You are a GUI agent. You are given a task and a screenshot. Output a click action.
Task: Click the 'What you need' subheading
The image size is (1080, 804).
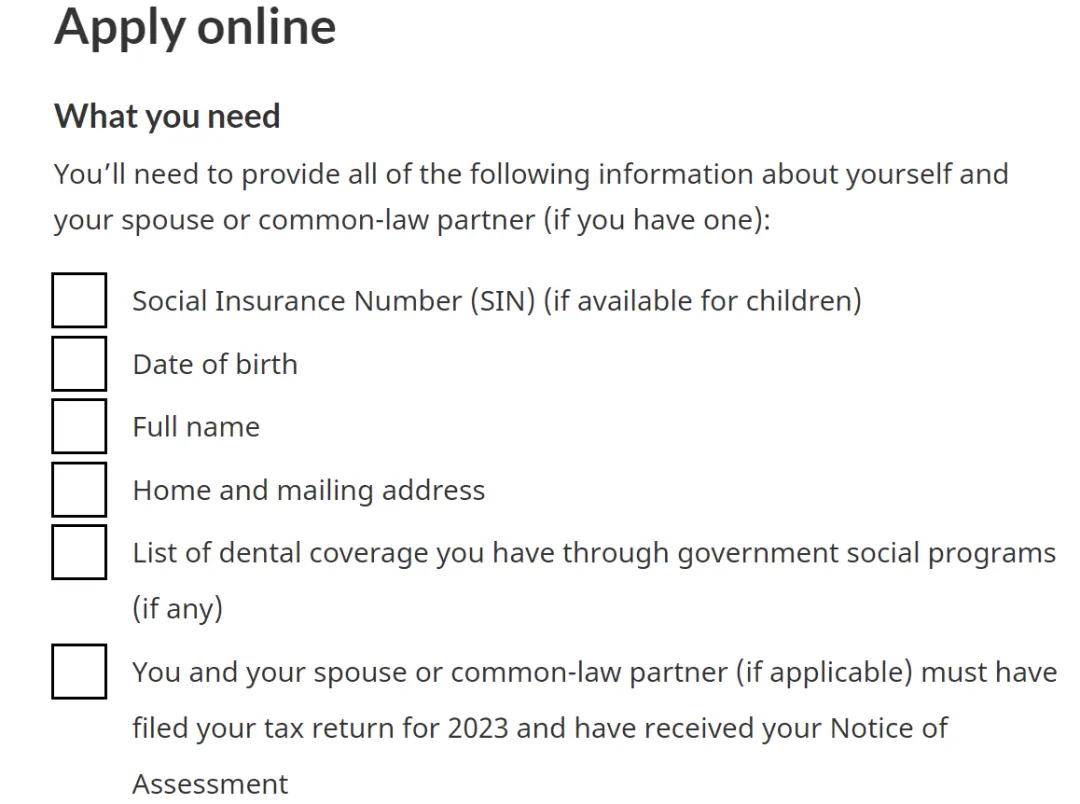(167, 116)
